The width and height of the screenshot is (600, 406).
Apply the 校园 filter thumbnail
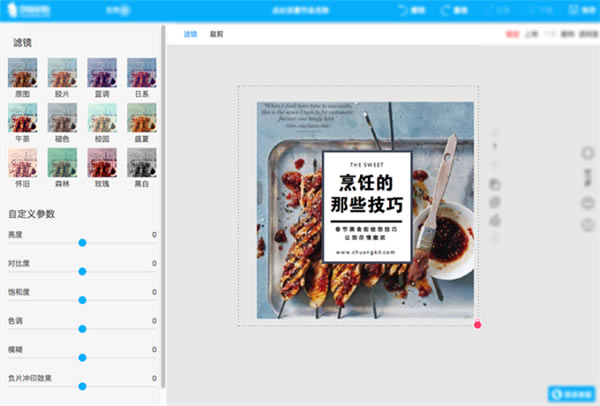click(102, 117)
